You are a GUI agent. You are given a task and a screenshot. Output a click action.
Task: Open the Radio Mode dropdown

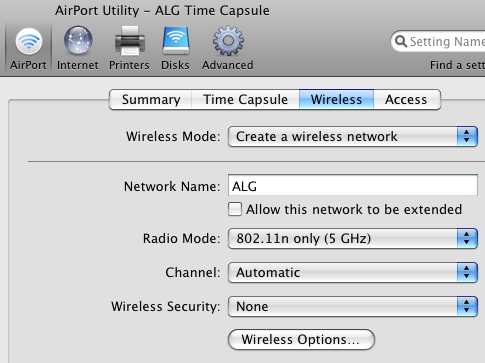(x=353, y=239)
